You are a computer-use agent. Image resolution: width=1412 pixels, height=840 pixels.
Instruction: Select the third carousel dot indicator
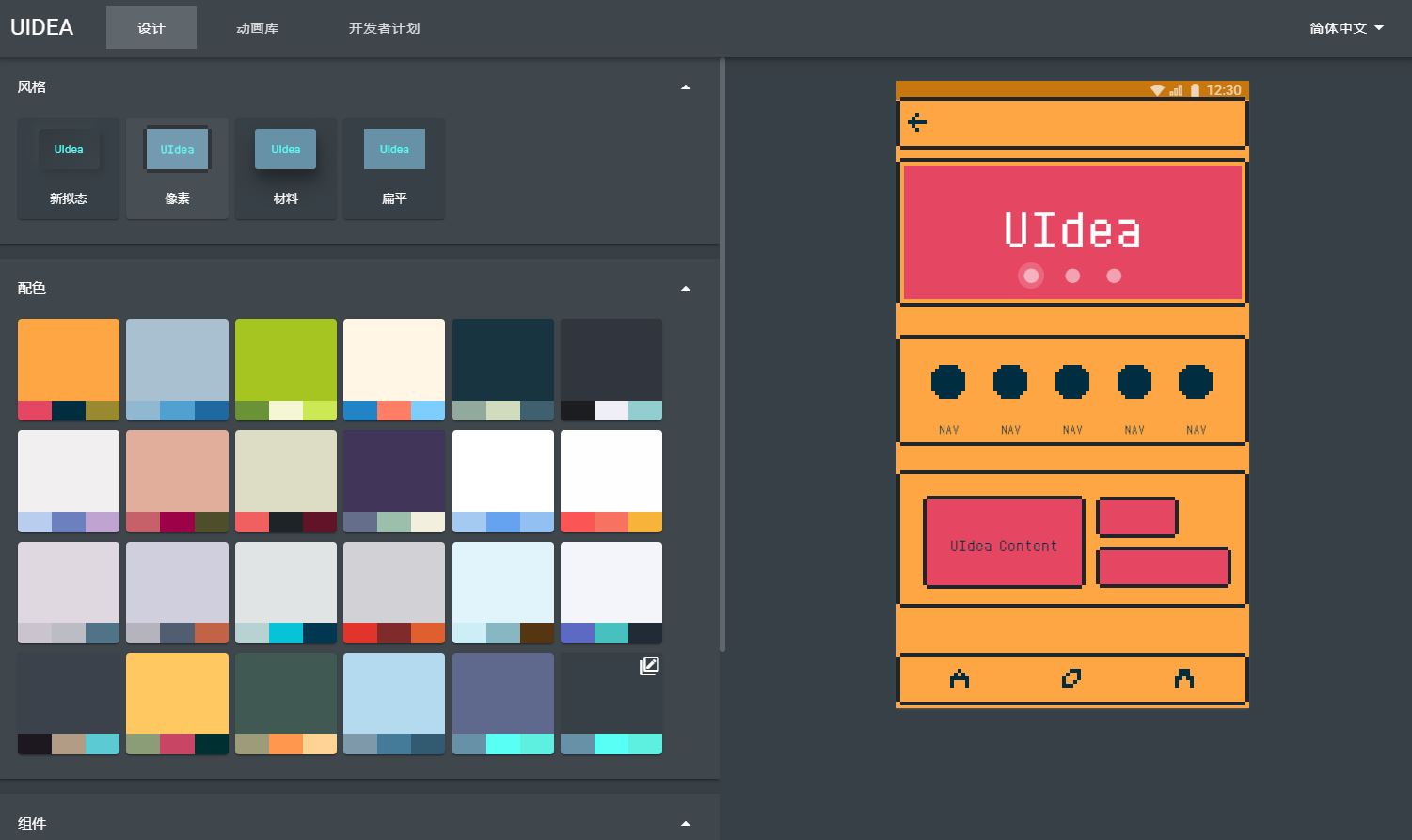[x=1114, y=276]
